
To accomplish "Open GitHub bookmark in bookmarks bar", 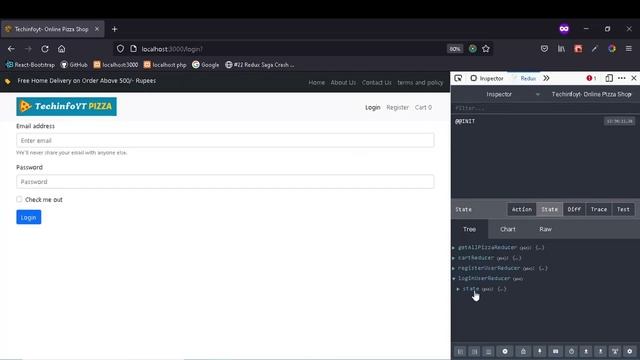I will tap(74, 65).
